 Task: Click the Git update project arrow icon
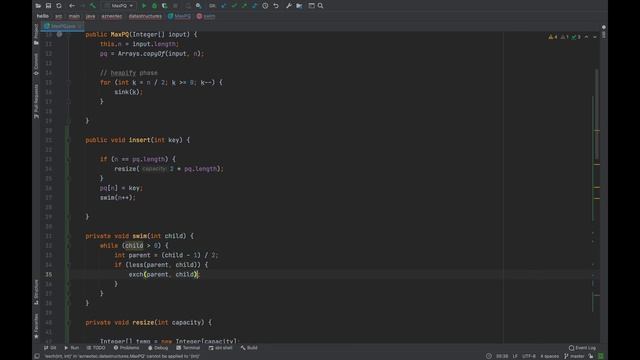click(224, 6)
